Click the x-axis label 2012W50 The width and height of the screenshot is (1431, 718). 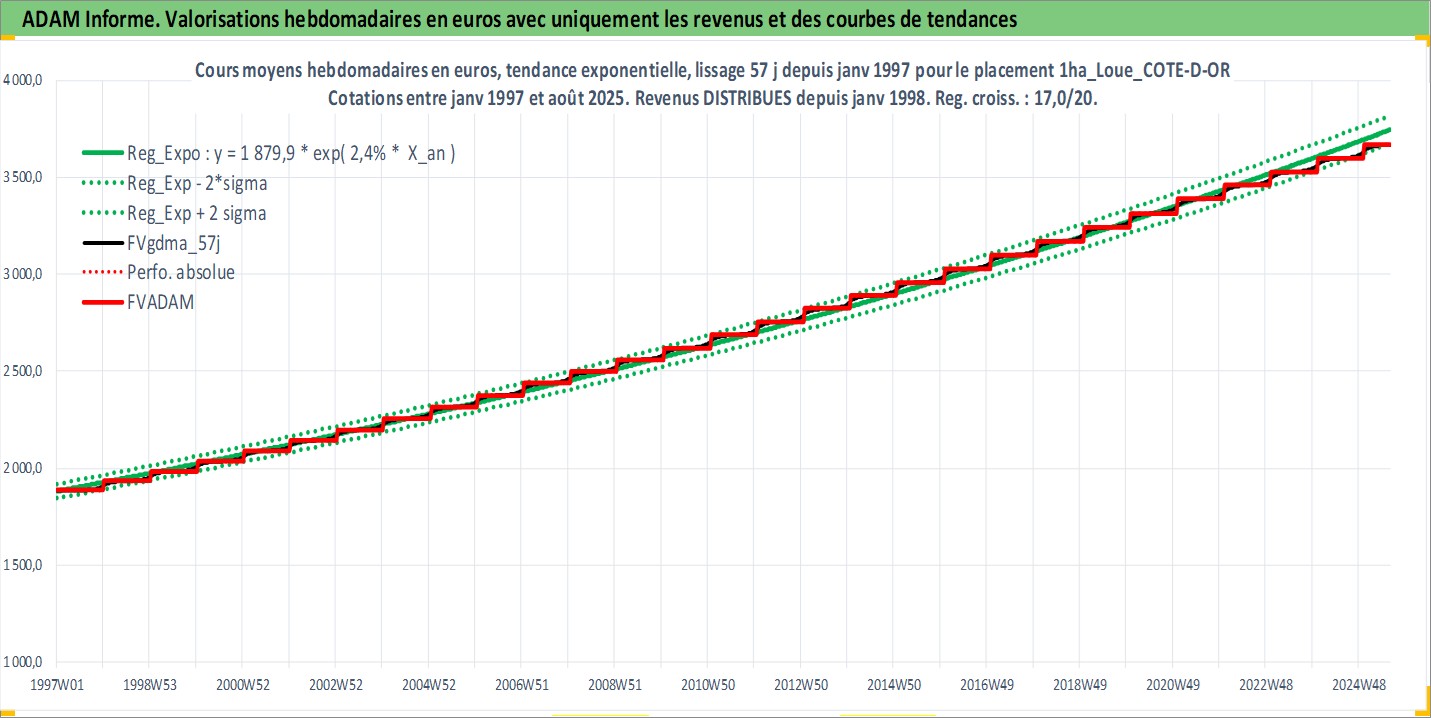[x=800, y=685]
